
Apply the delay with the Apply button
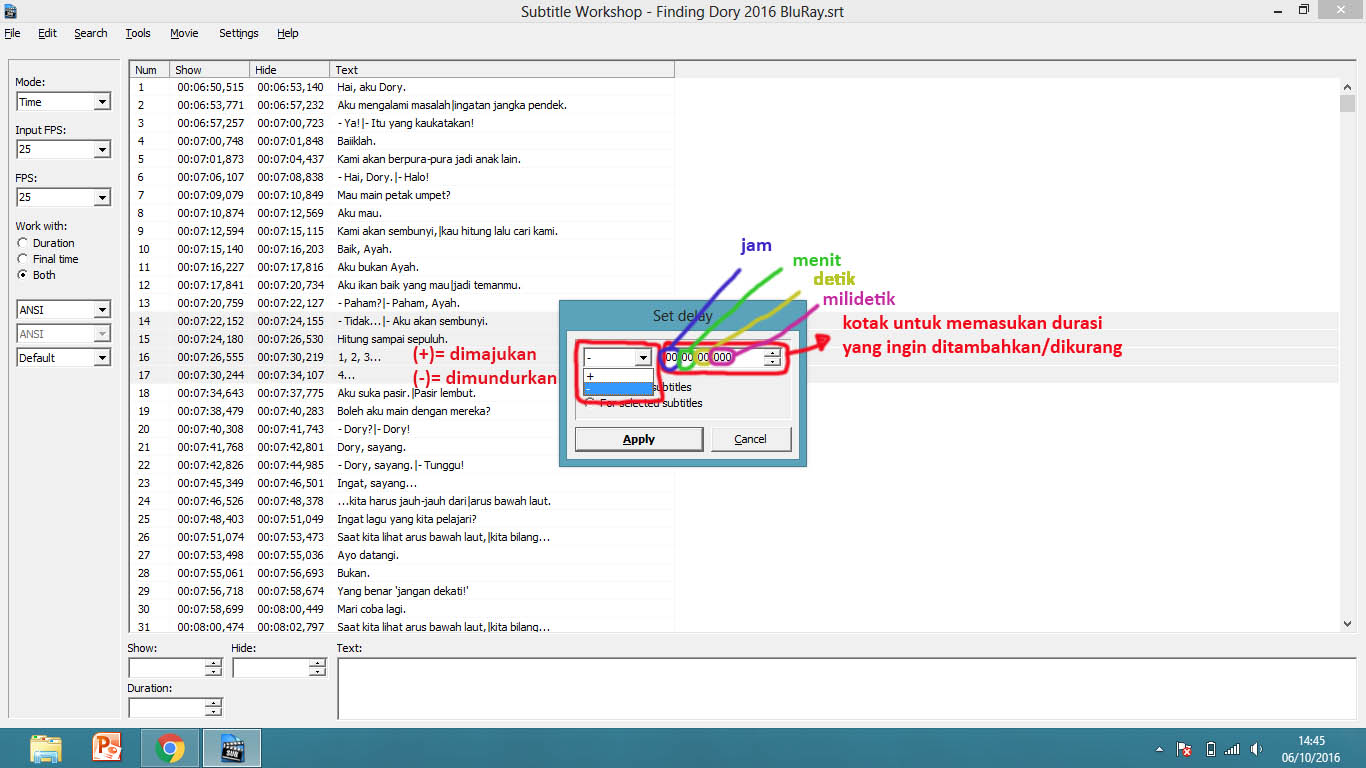pyautogui.click(x=639, y=439)
